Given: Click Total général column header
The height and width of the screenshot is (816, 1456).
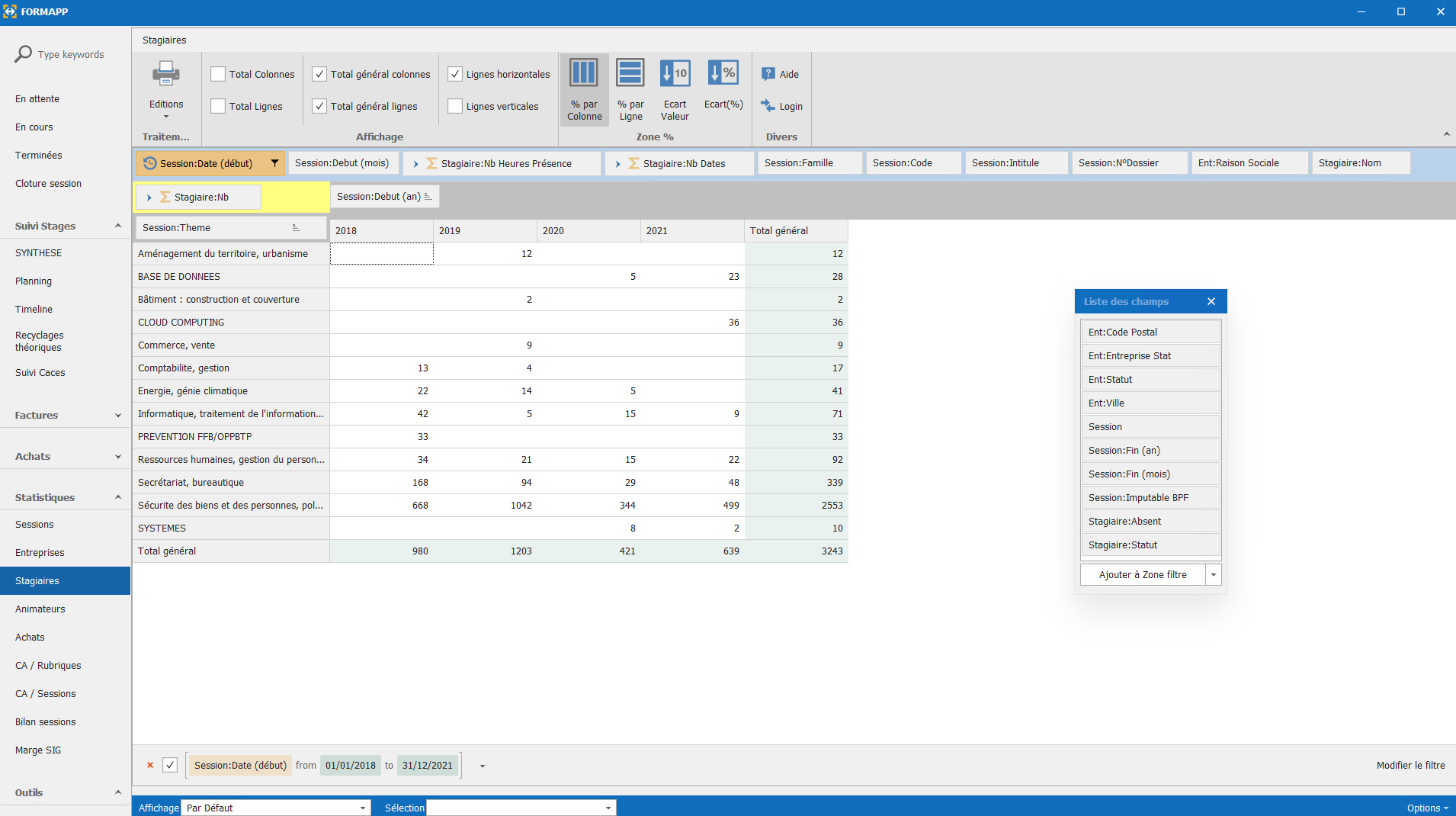Looking at the screenshot, I should pos(796,230).
